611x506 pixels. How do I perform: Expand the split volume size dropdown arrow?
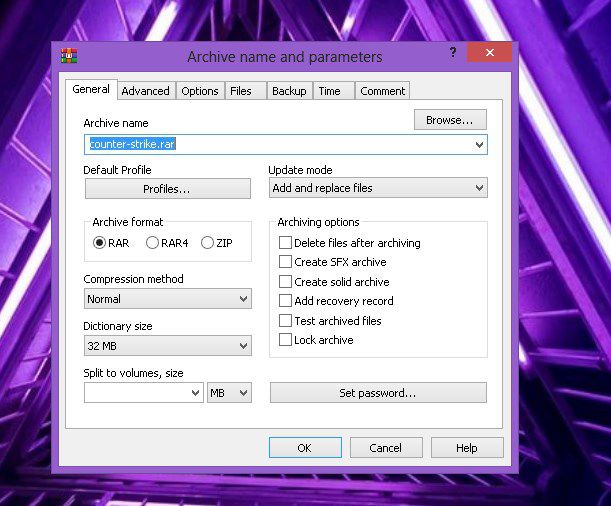click(196, 393)
